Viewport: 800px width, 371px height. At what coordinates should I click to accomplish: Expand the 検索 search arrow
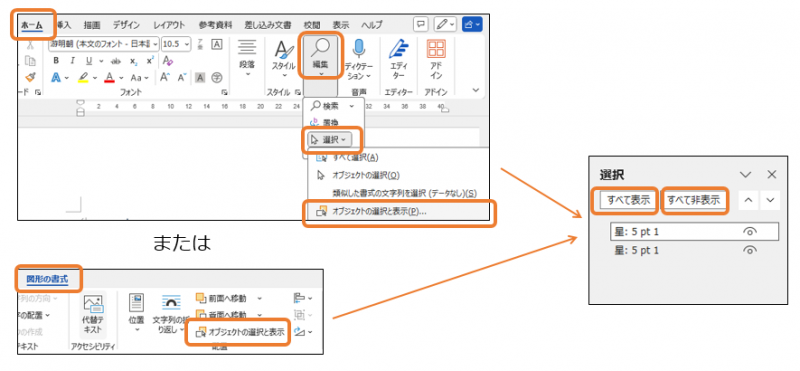[x=352, y=106]
